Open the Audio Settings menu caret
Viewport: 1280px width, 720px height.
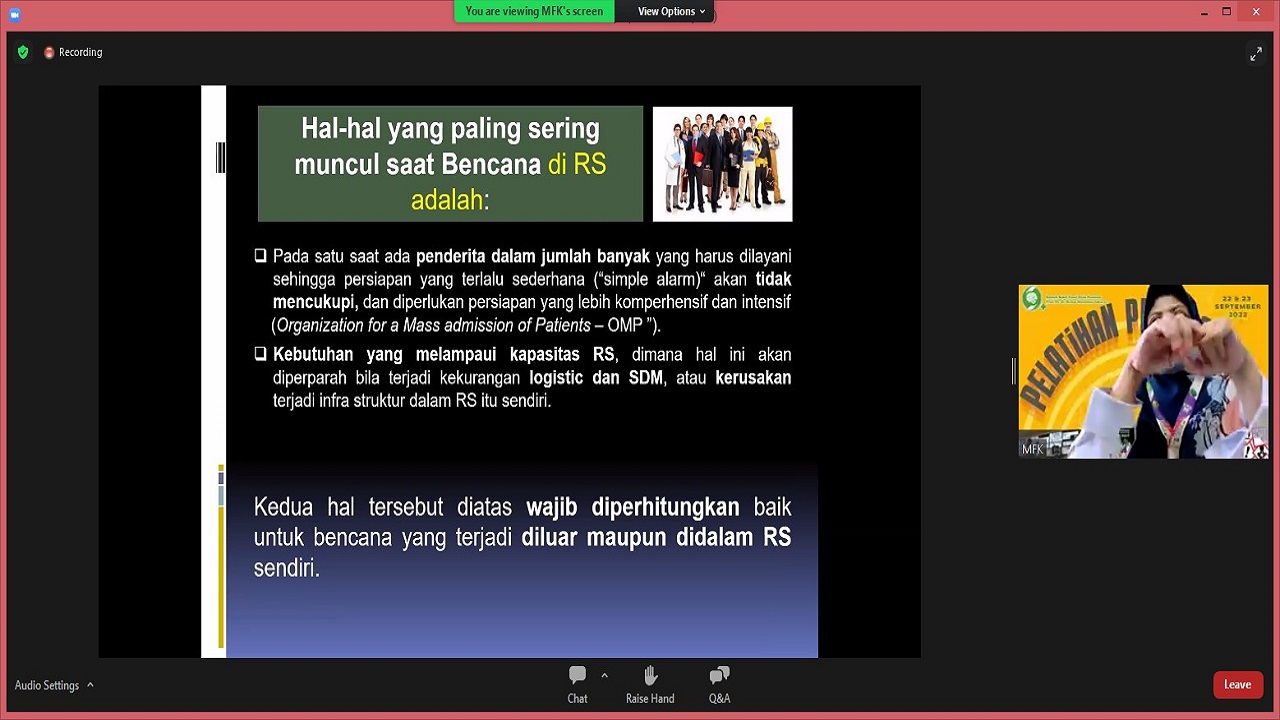pos(90,685)
